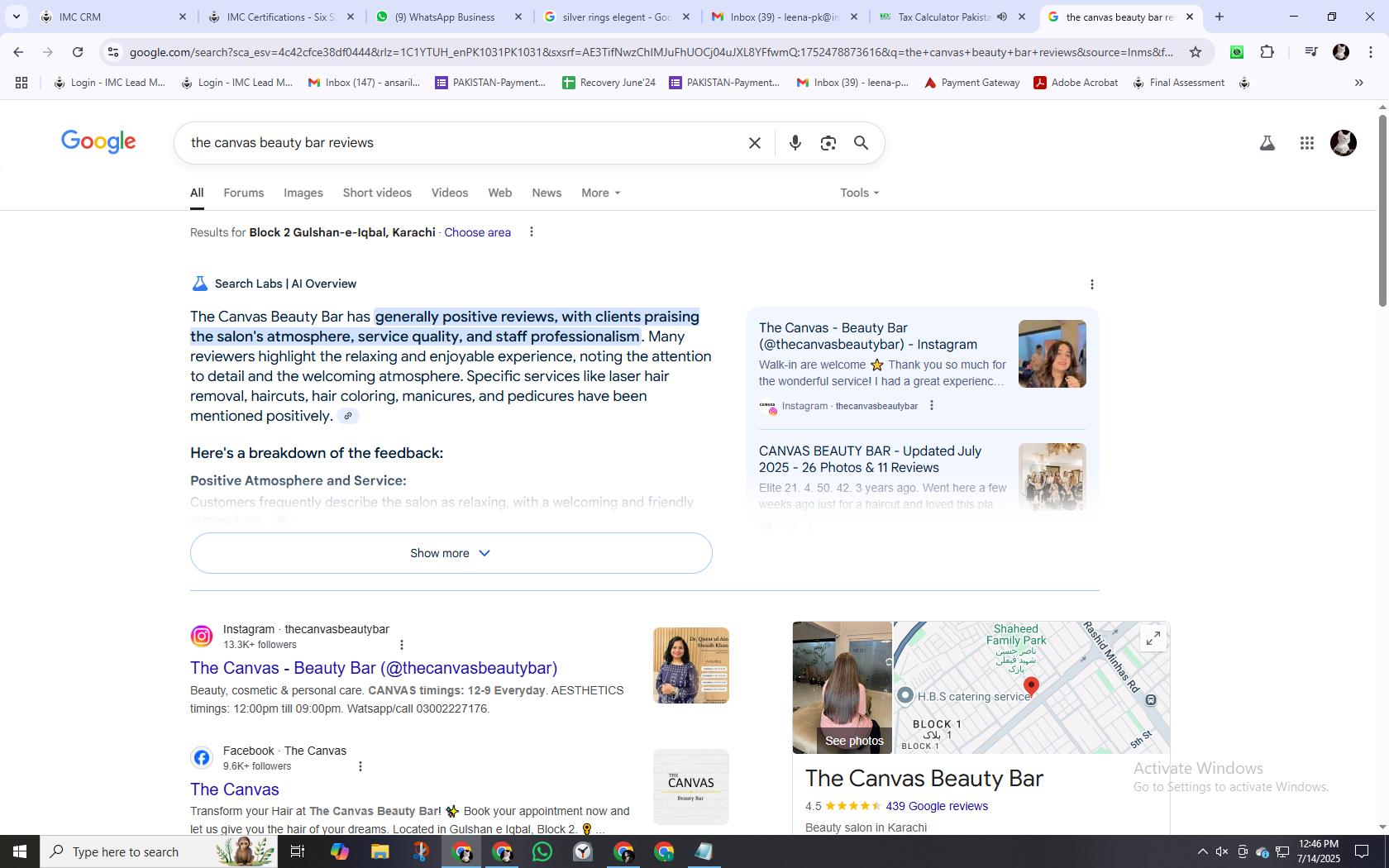Screen dimensions: 1389x868
Task: Switch to Short videos tab
Action: click(x=377, y=193)
